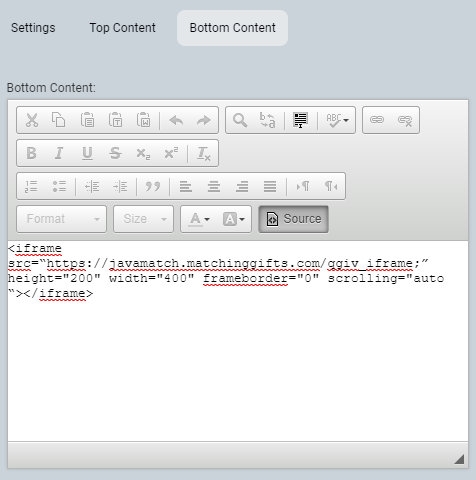This screenshot has height=480, width=476.
Task: Open Find with magnifier icon
Action: coord(240,120)
